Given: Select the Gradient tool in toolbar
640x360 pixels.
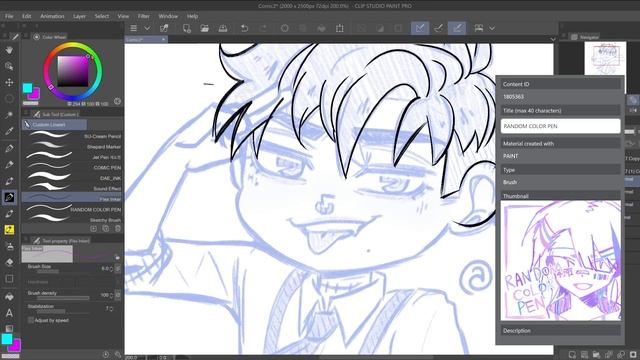Looking at the screenshot, I should pyautogui.click(x=9, y=329).
